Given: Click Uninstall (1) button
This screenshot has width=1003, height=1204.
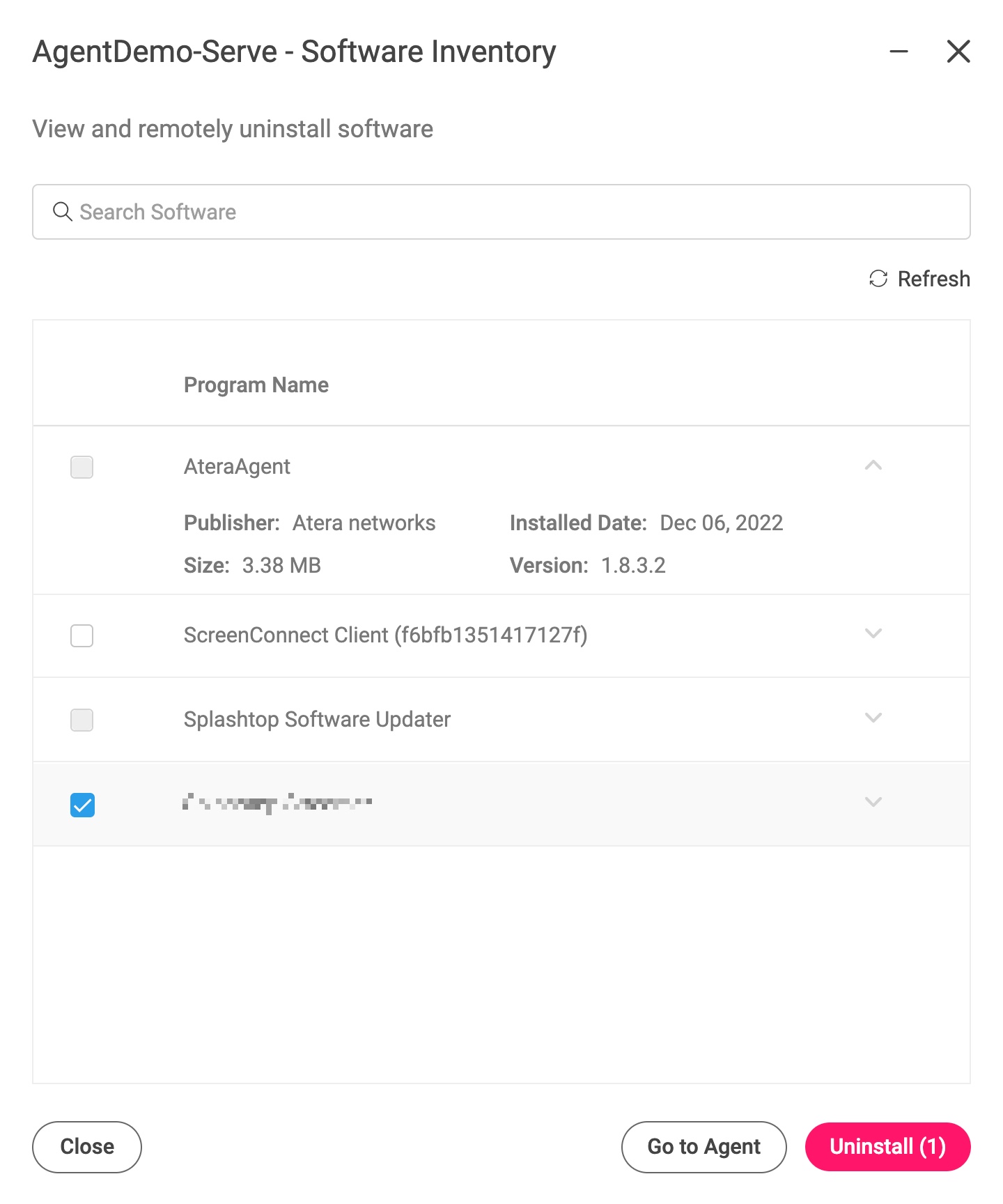Looking at the screenshot, I should [x=888, y=1147].
